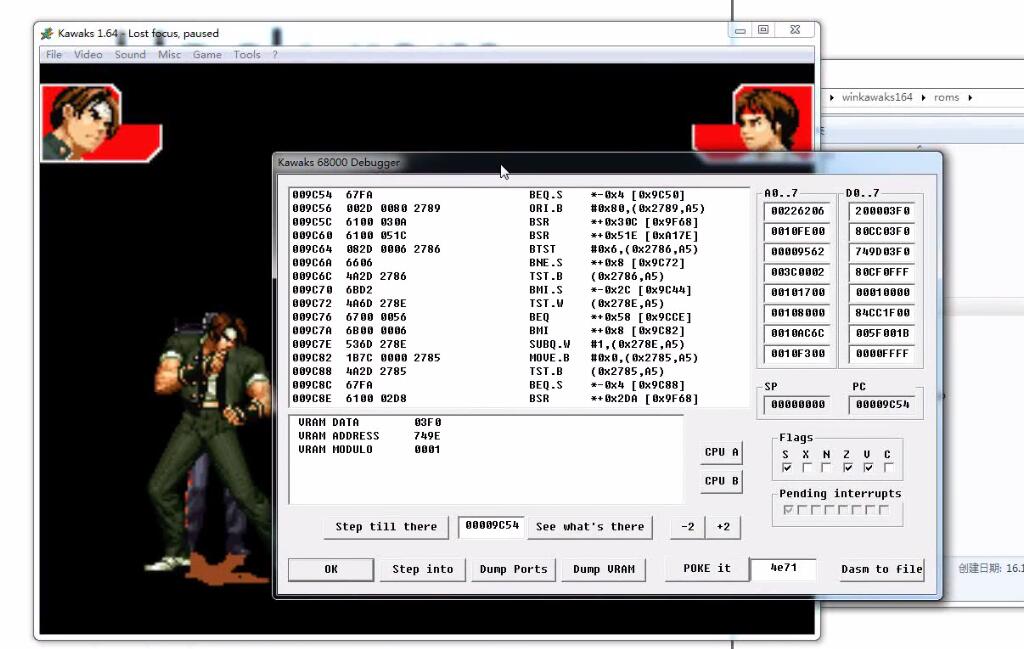Switch the debugger to CPU B
Viewport: 1024px width, 649px height.
point(720,481)
